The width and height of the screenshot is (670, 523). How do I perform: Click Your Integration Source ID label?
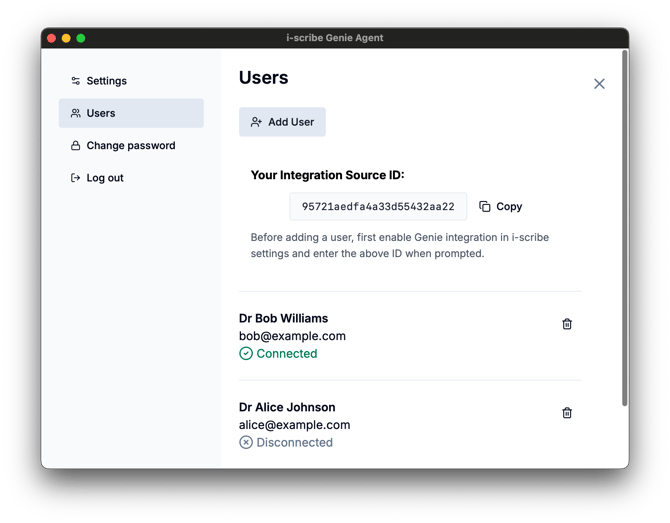pos(328,175)
